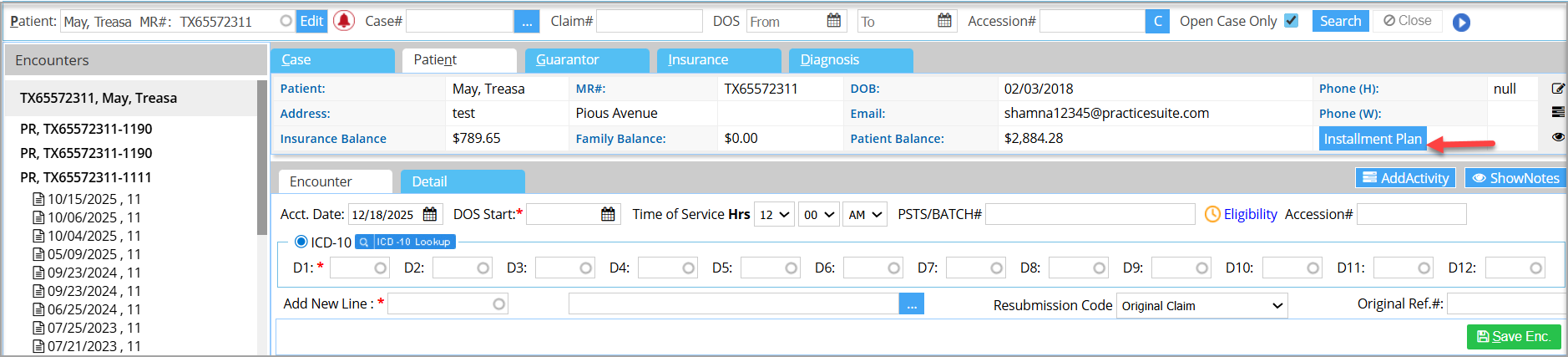Viewport: 1568px width, 357px height.
Task: Open the Resubmission Code dropdown
Action: pyautogui.click(x=1201, y=306)
